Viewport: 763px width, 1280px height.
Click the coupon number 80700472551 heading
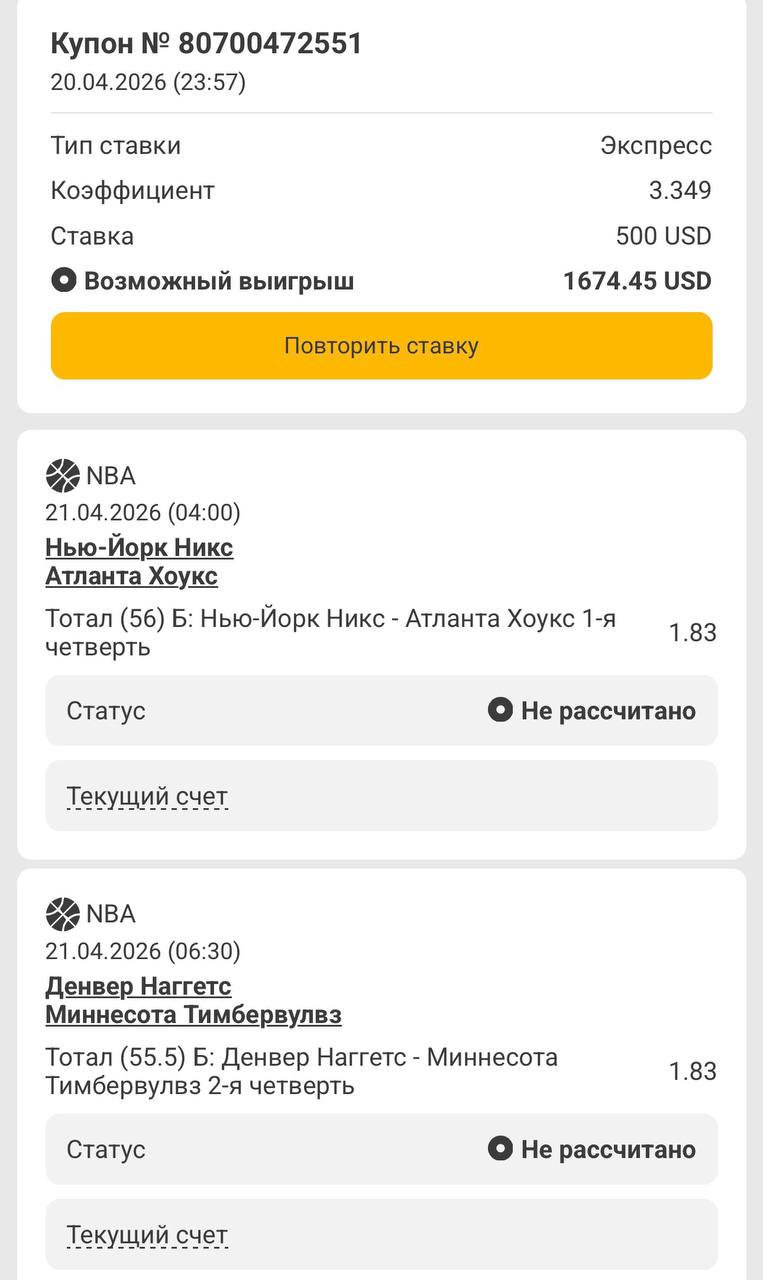206,44
